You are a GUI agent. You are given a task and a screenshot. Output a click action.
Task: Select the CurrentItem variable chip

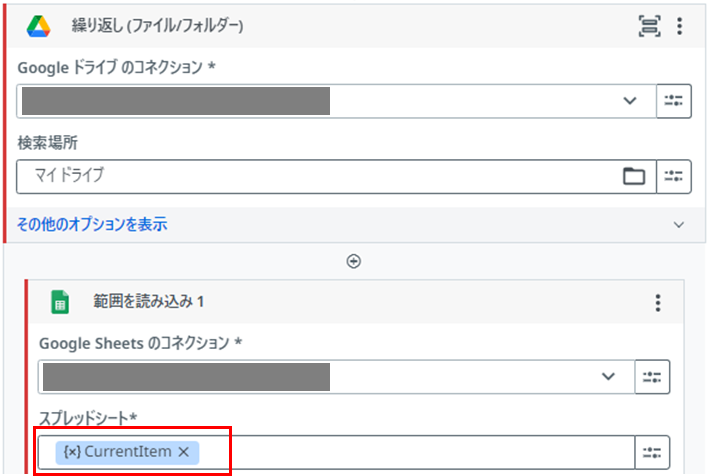117,452
